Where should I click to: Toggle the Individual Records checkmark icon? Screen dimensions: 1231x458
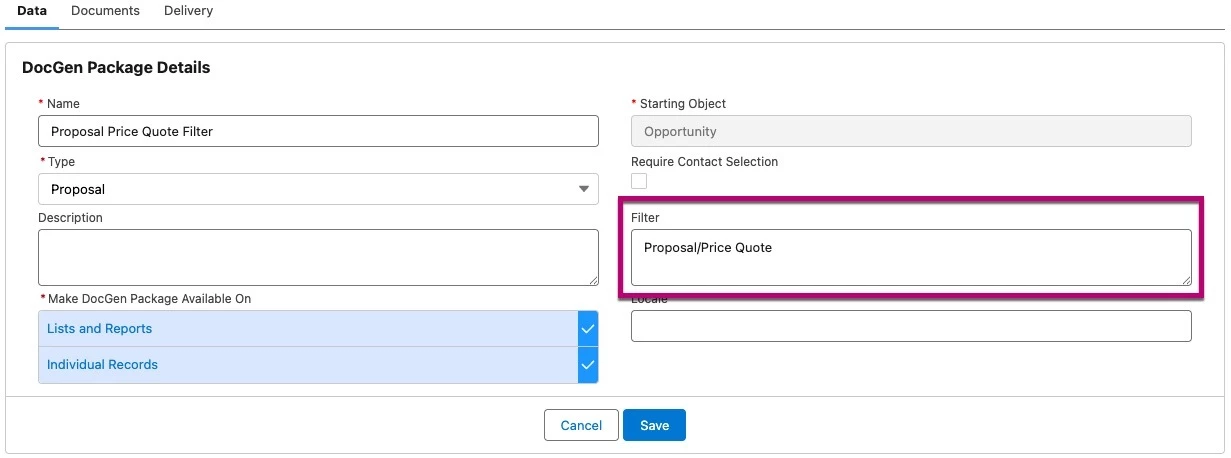tap(588, 365)
